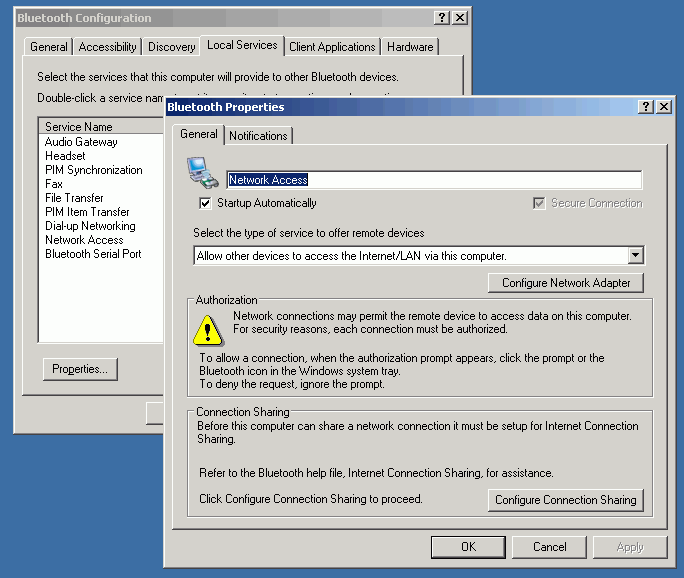Select the Fax service
This screenshot has height=578, width=684.
[54, 184]
